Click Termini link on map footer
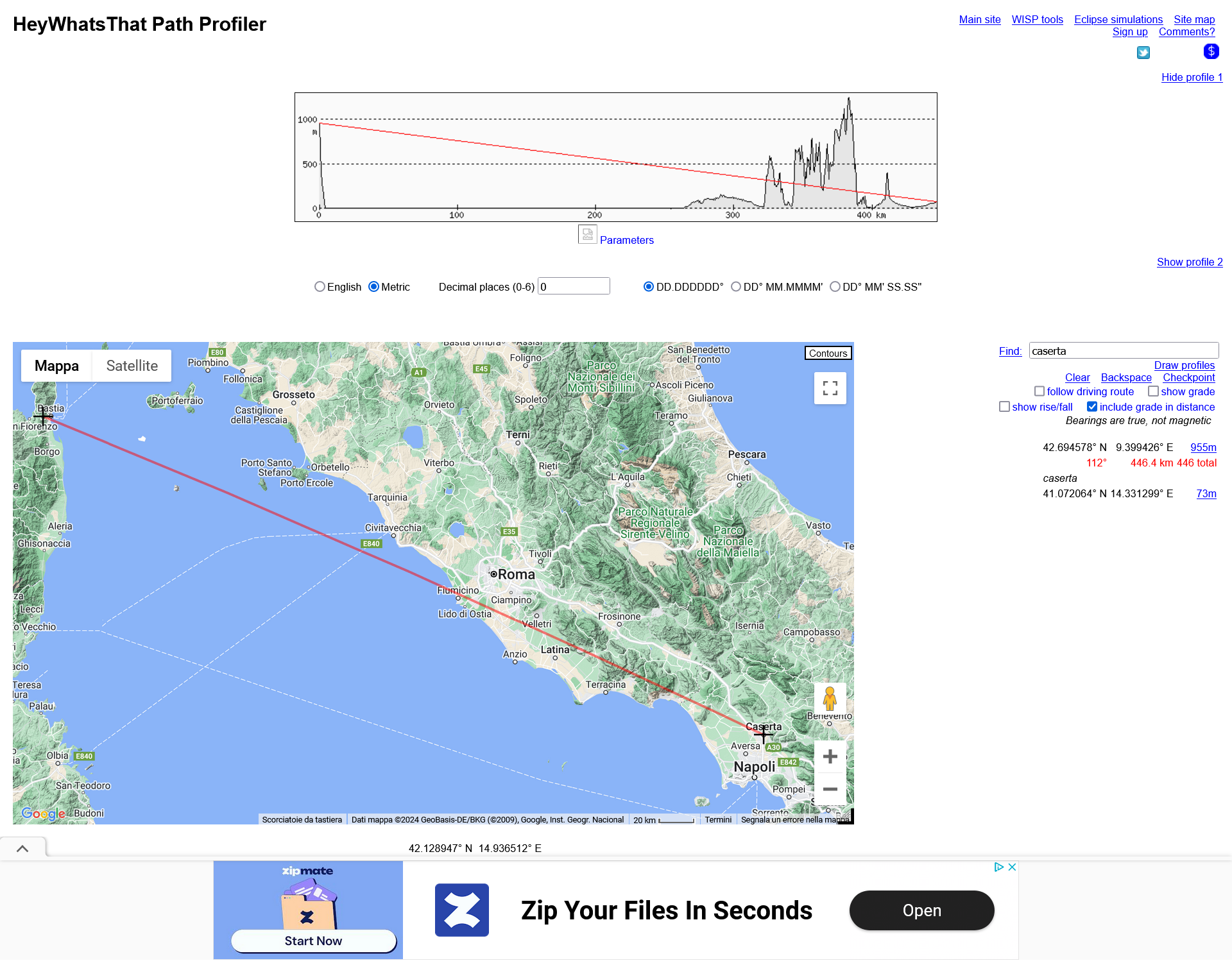The height and width of the screenshot is (972, 1232). [718, 820]
